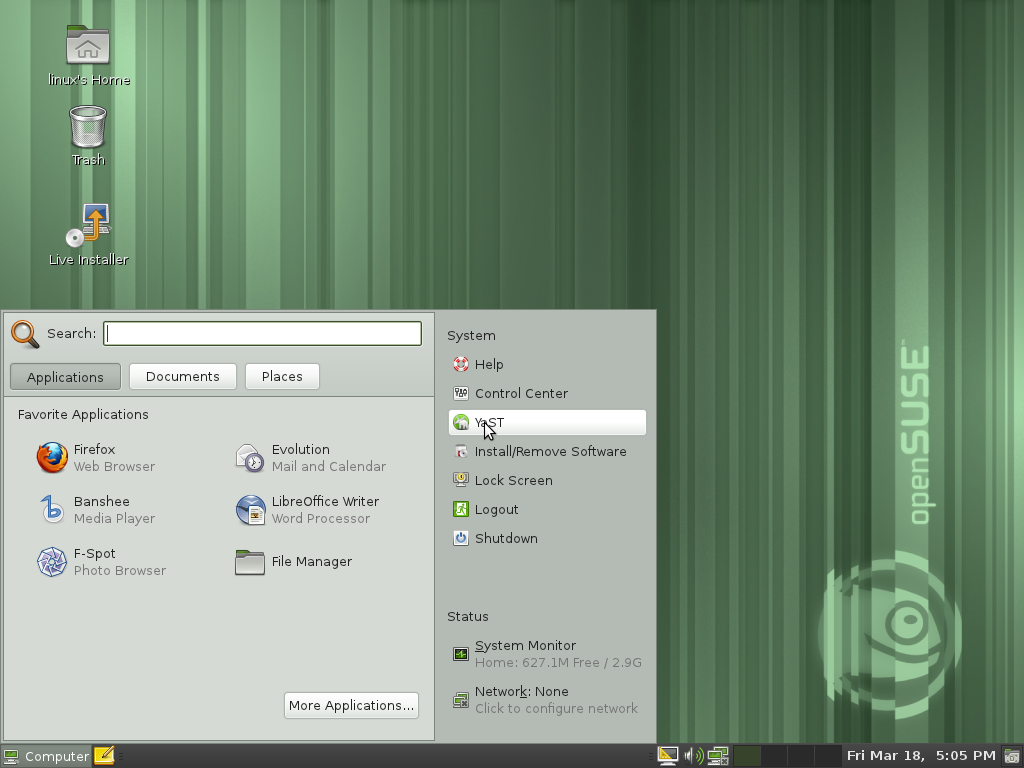The image size is (1024, 768).
Task: Start F-Spot Photo Browser
Action: pos(95,561)
